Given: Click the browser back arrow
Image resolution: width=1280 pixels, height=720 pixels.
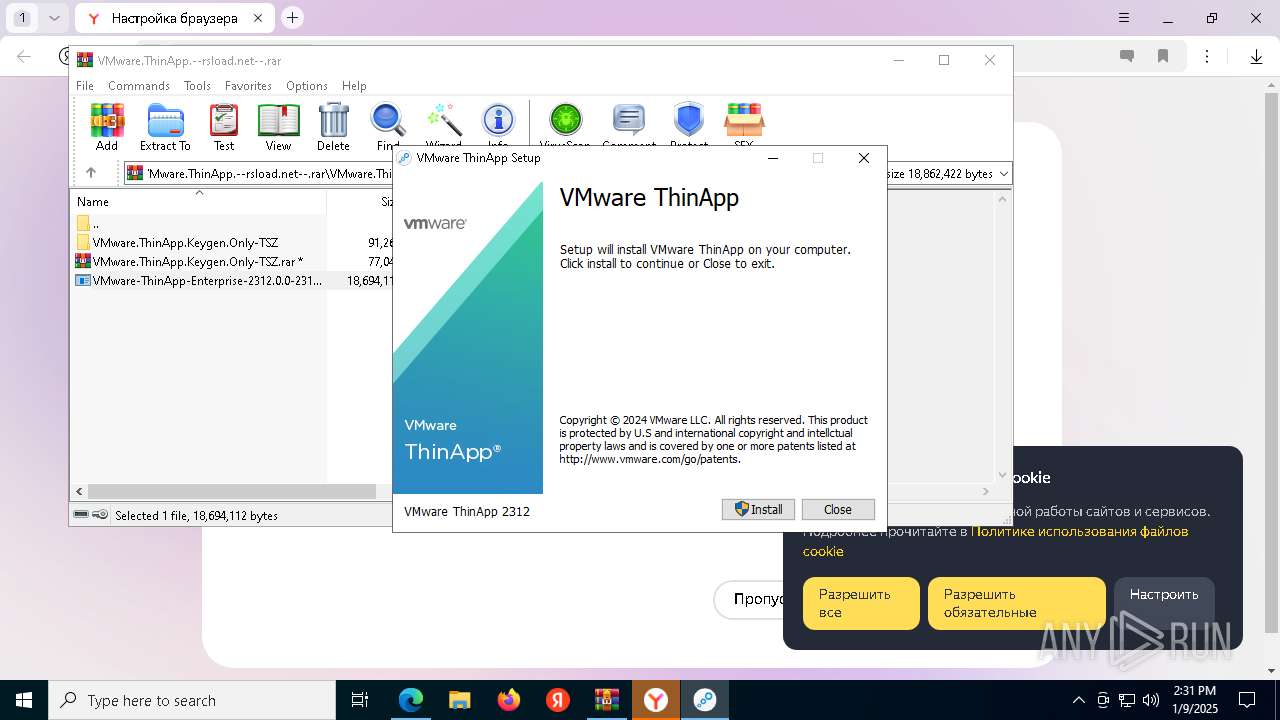Looking at the screenshot, I should coord(24,57).
